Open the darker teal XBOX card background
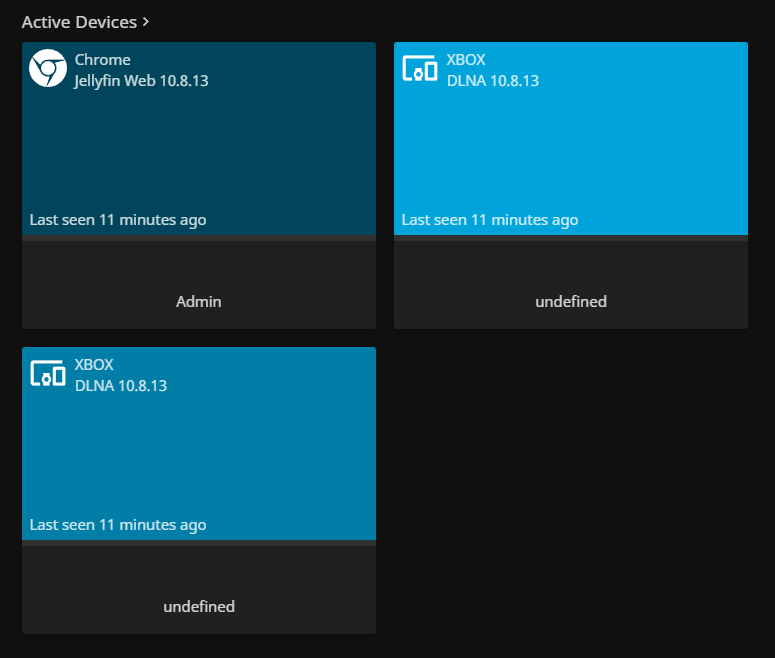The height and width of the screenshot is (658, 775). (198, 455)
